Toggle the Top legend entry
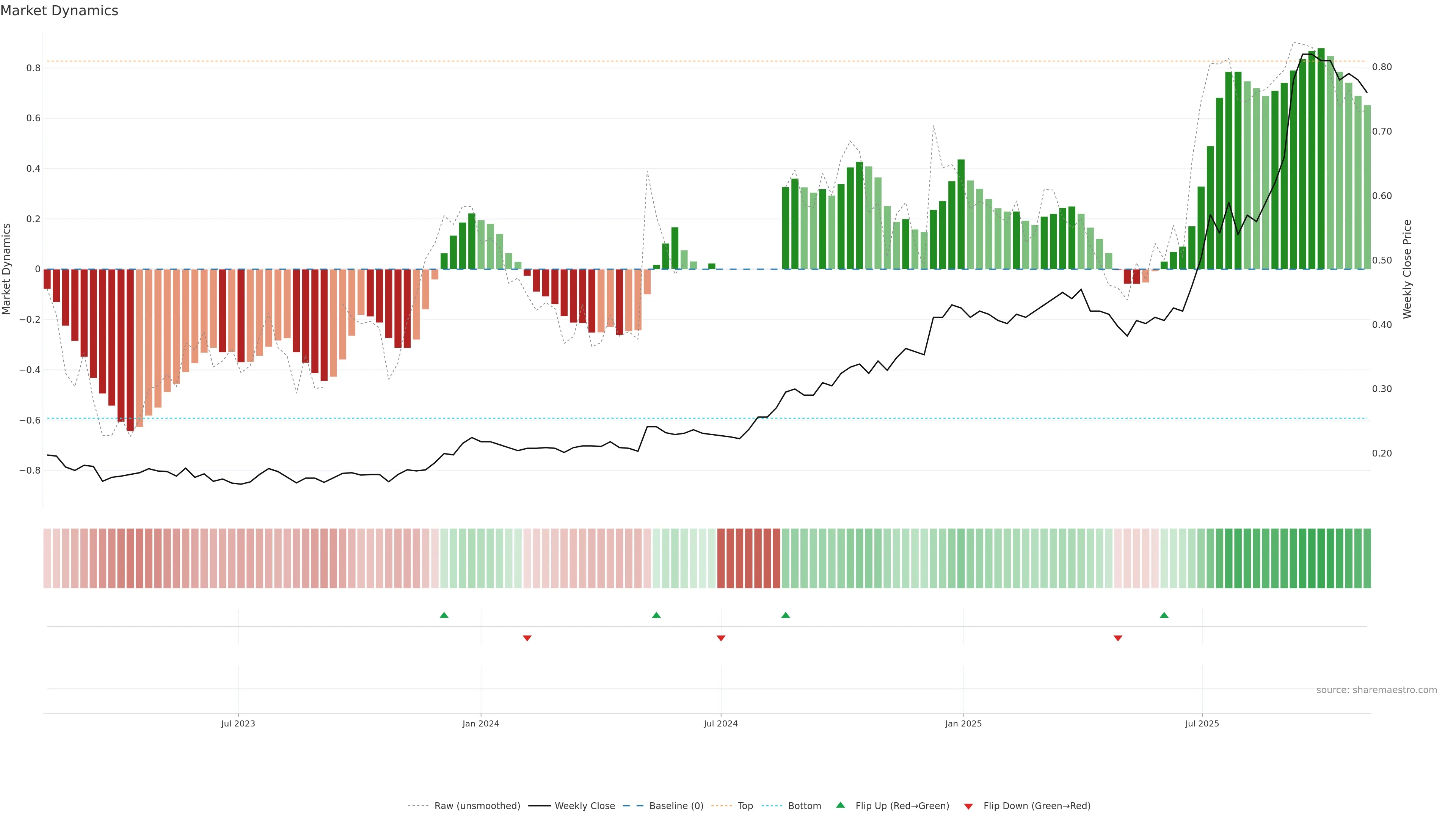The height and width of the screenshot is (819, 1456). click(745, 806)
